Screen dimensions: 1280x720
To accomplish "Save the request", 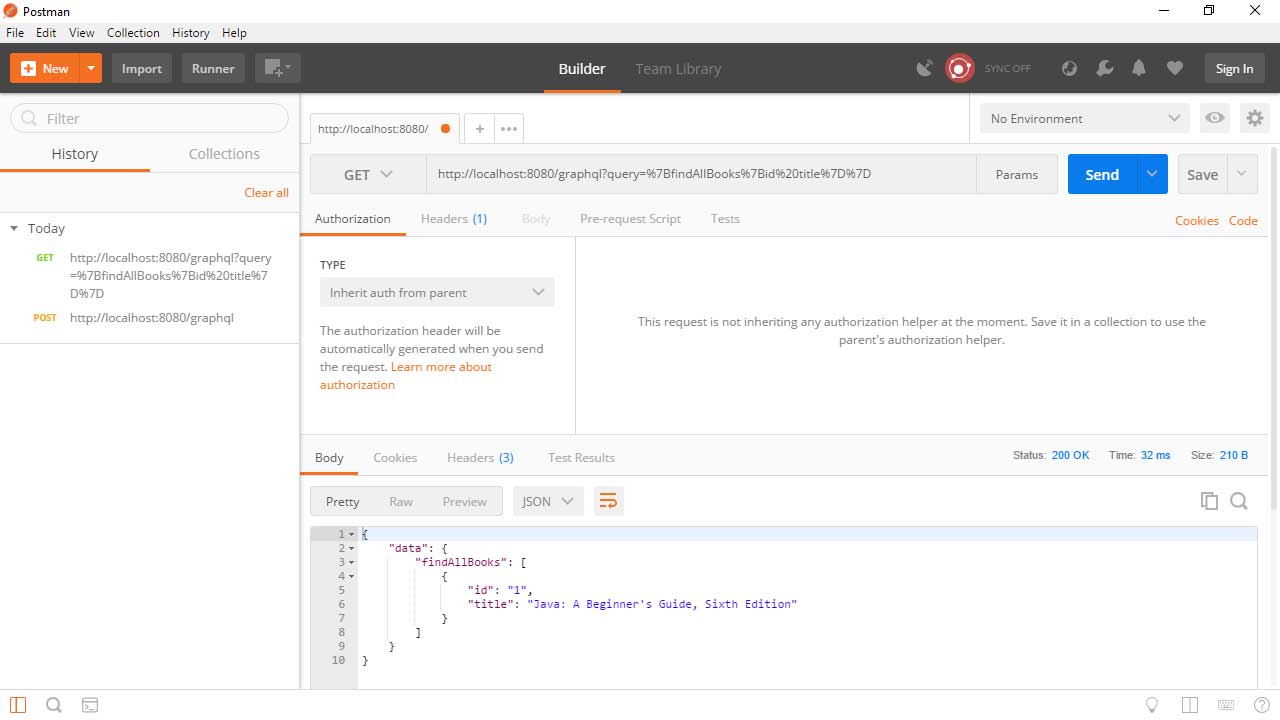I will pyautogui.click(x=1202, y=174).
